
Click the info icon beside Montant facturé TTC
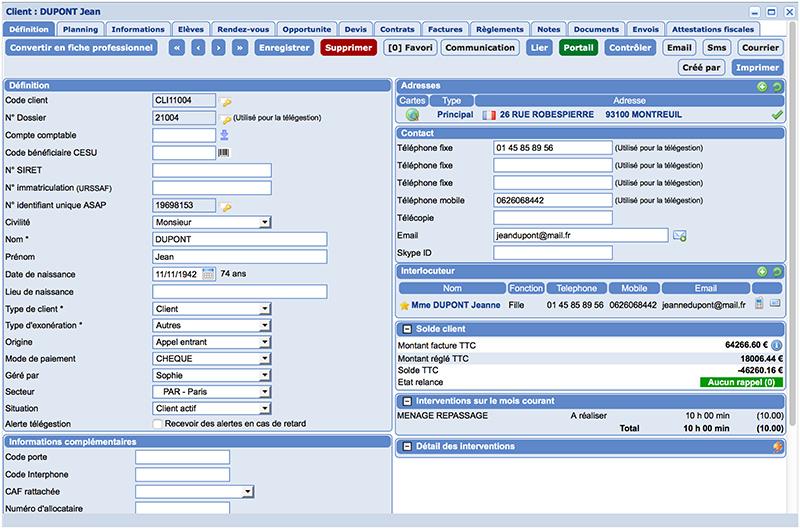776,345
